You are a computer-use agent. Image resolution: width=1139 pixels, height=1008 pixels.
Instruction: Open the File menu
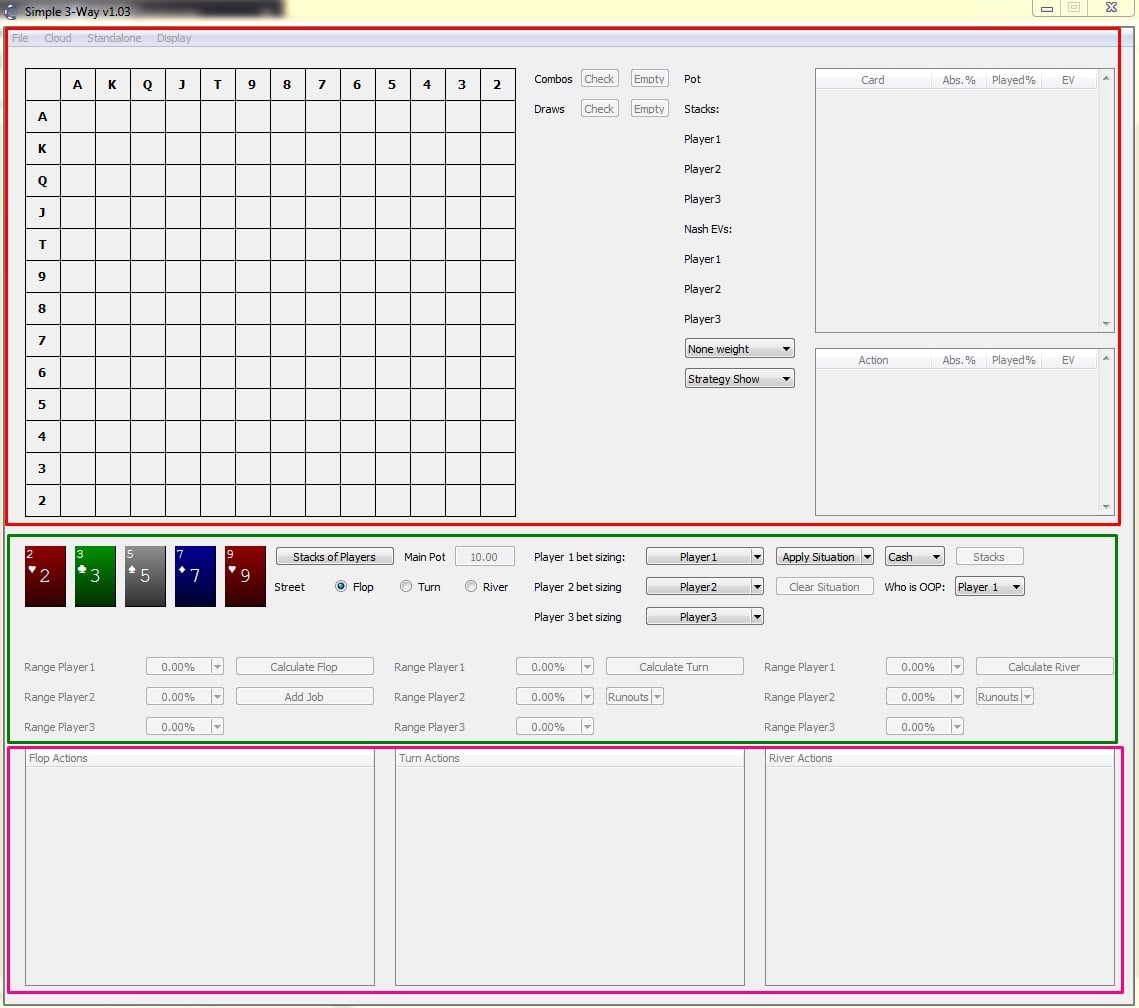pyautogui.click(x=19, y=38)
